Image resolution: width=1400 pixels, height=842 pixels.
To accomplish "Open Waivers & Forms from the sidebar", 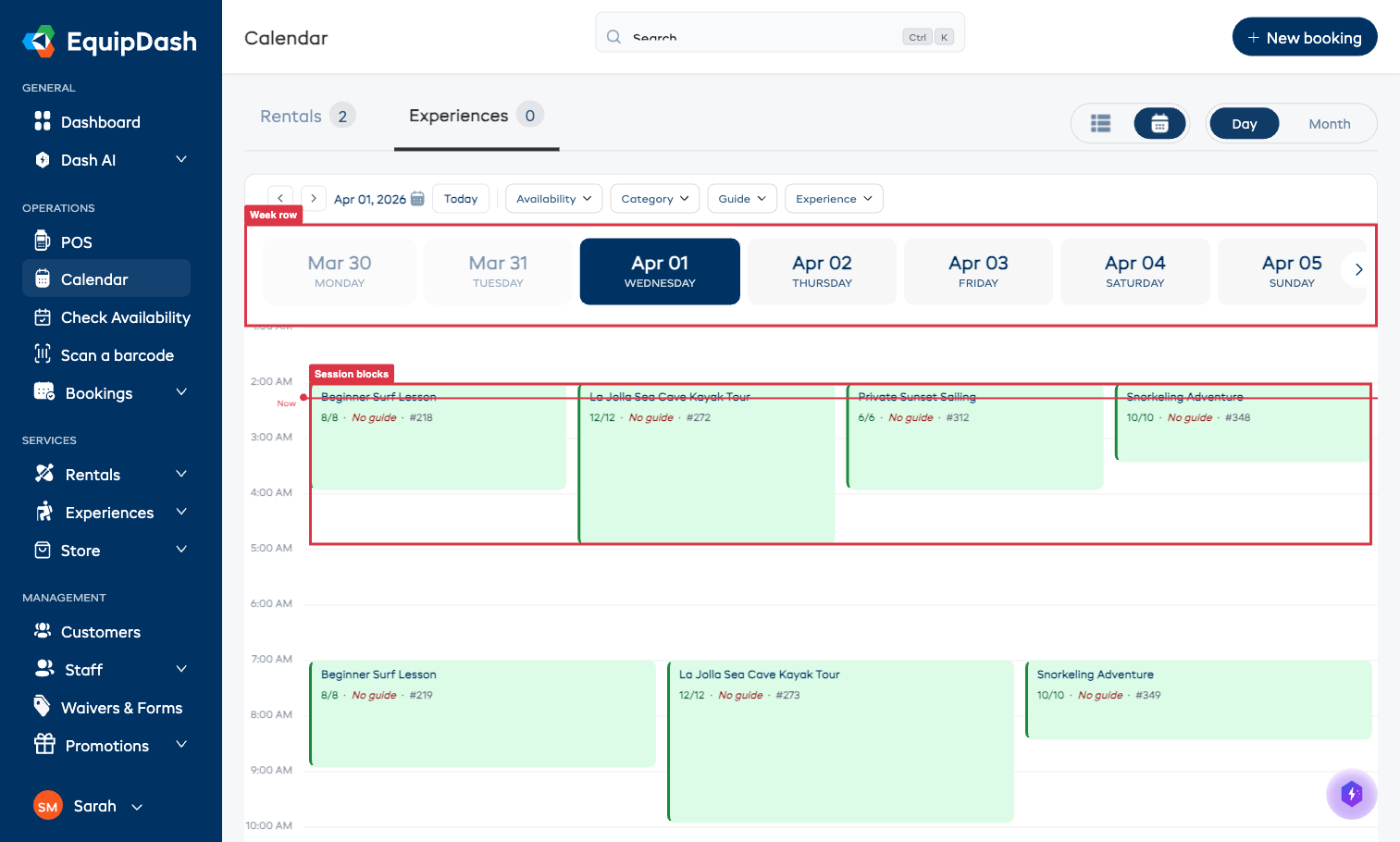I will pyautogui.click(x=121, y=707).
